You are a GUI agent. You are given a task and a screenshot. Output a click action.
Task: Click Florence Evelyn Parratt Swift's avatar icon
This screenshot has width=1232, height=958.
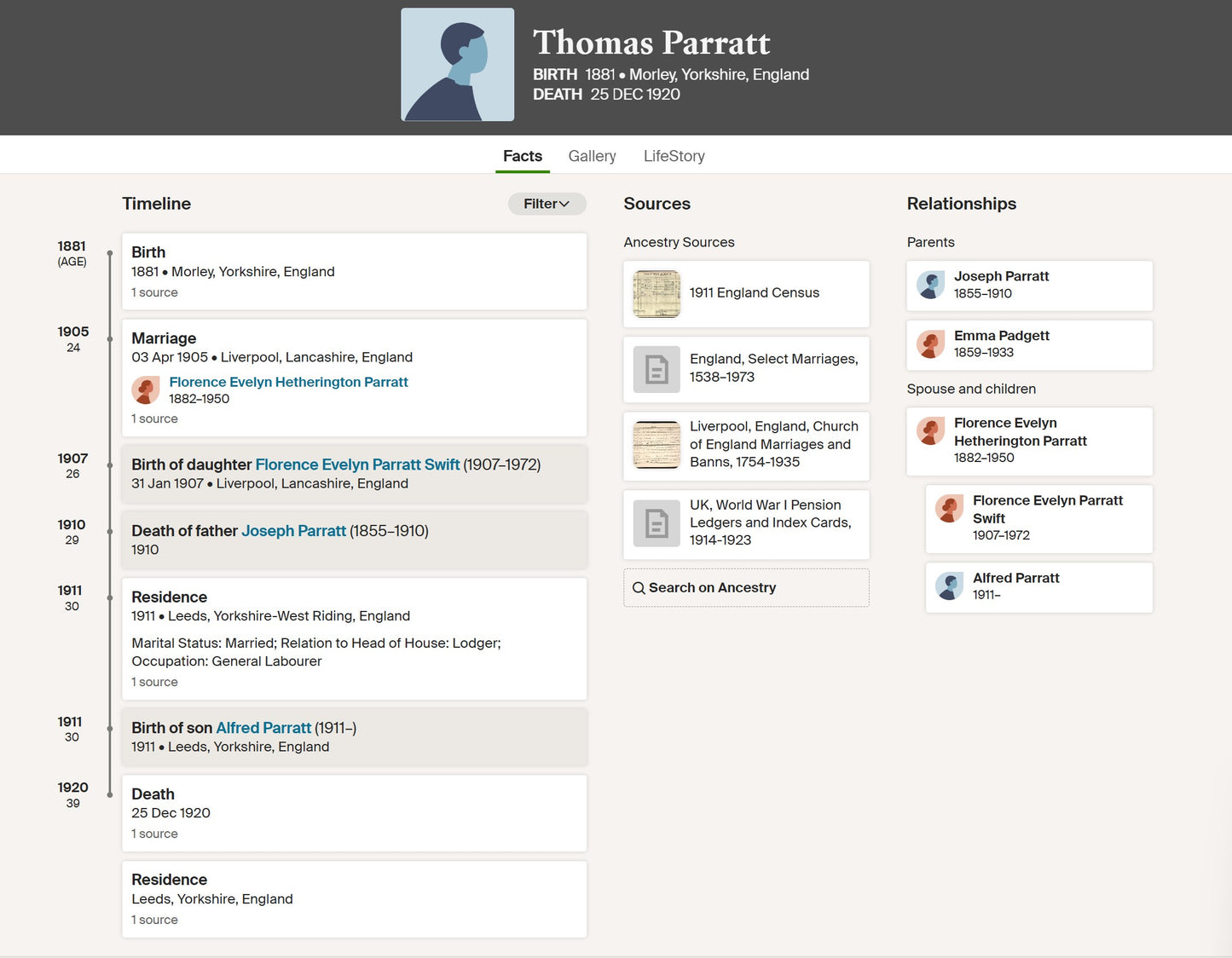(x=949, y=509)
